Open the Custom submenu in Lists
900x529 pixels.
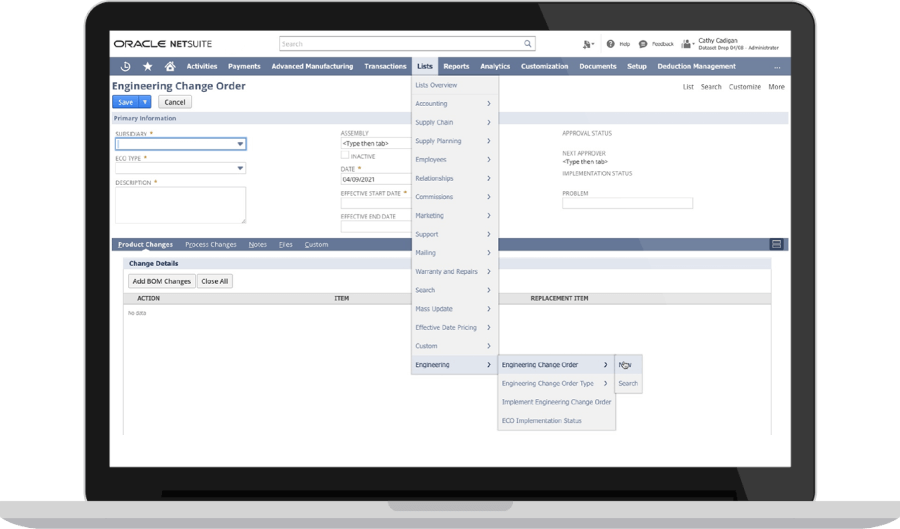tap(454, 346)
